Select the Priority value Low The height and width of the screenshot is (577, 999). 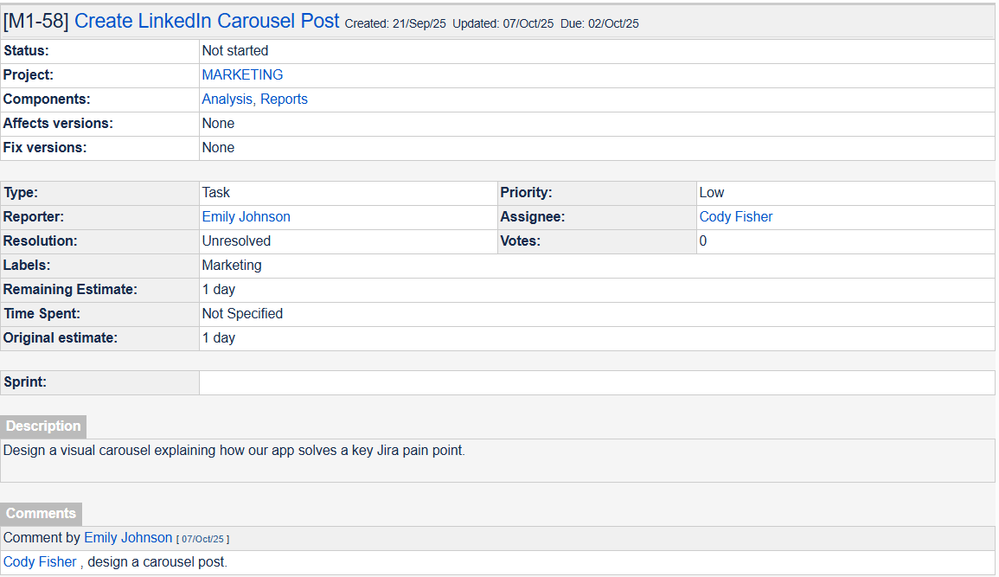tap(712, 192)
